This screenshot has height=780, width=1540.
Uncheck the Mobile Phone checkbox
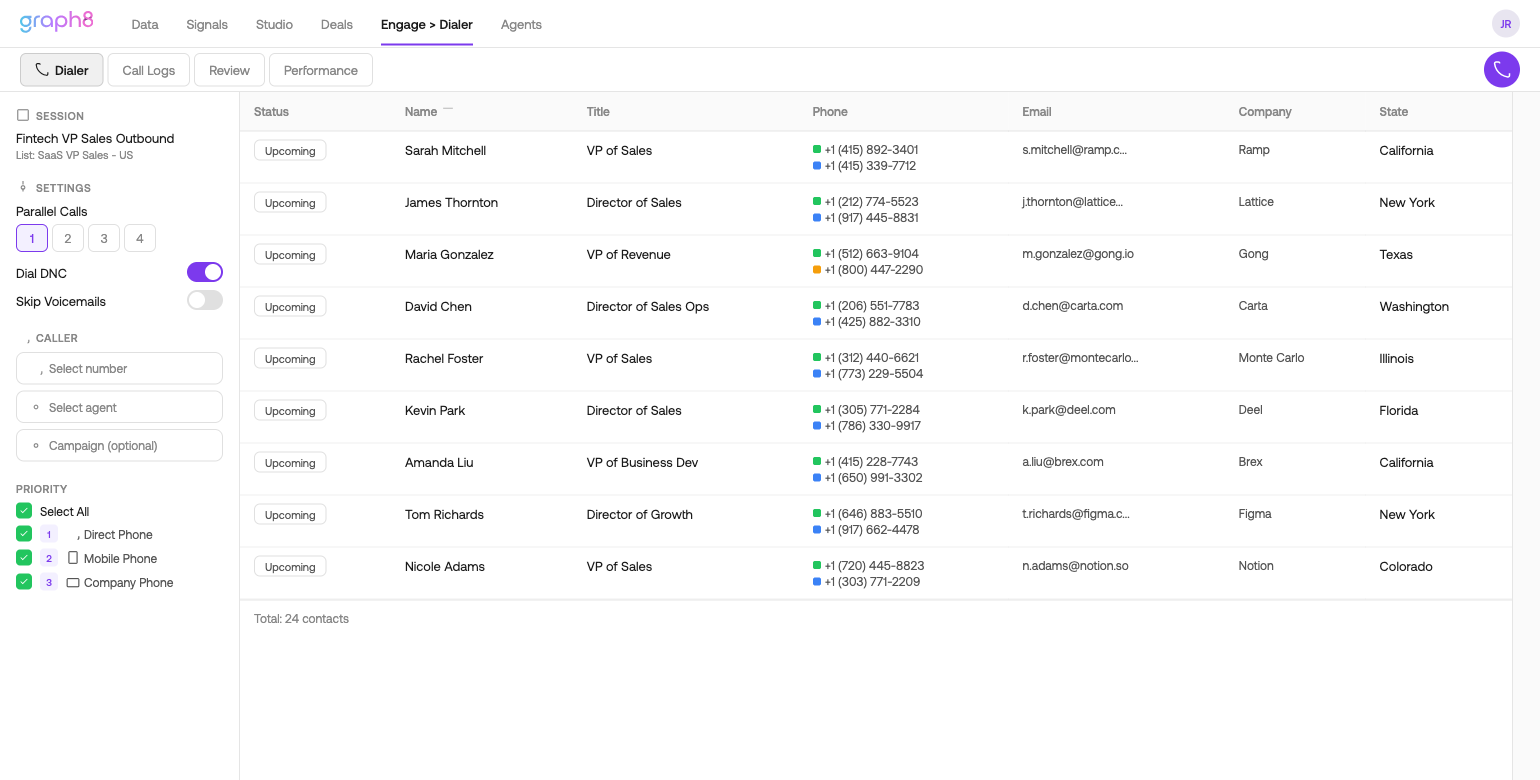coord(24,558)
